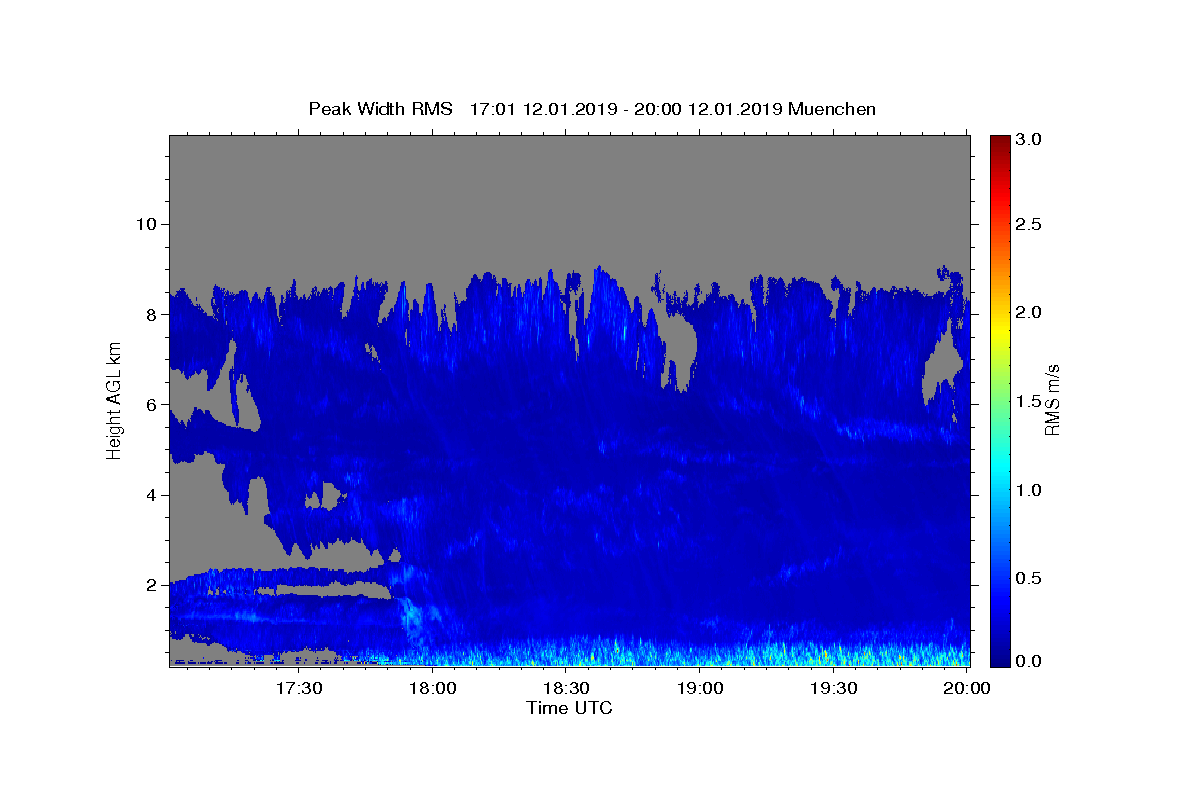Click the plot title 'Peak Width RMS'

click(381, 109)
